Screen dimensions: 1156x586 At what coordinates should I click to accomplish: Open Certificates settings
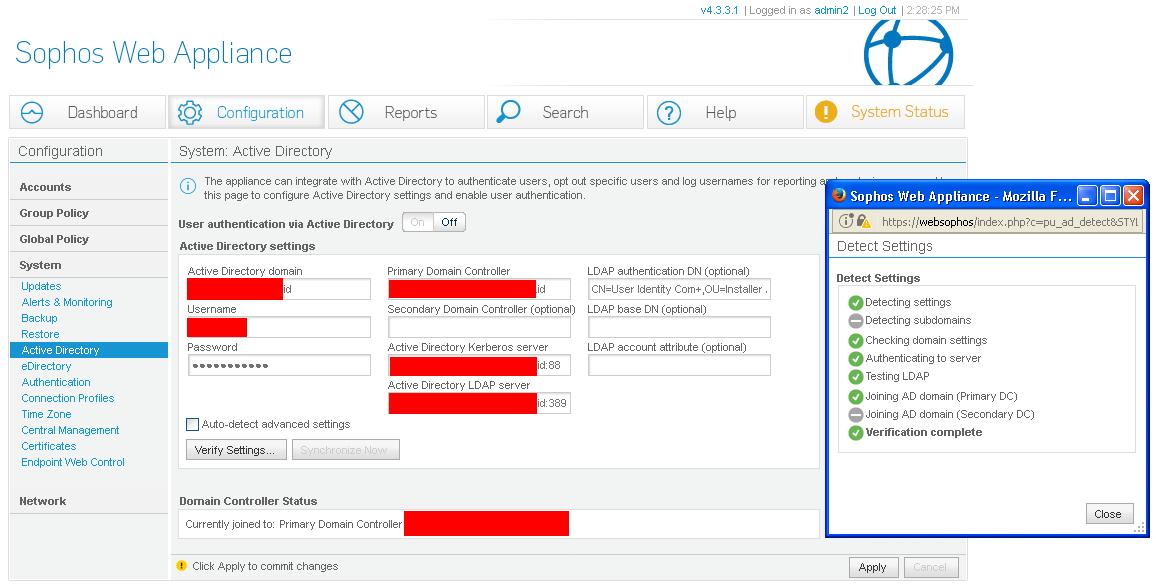(49, 446)
